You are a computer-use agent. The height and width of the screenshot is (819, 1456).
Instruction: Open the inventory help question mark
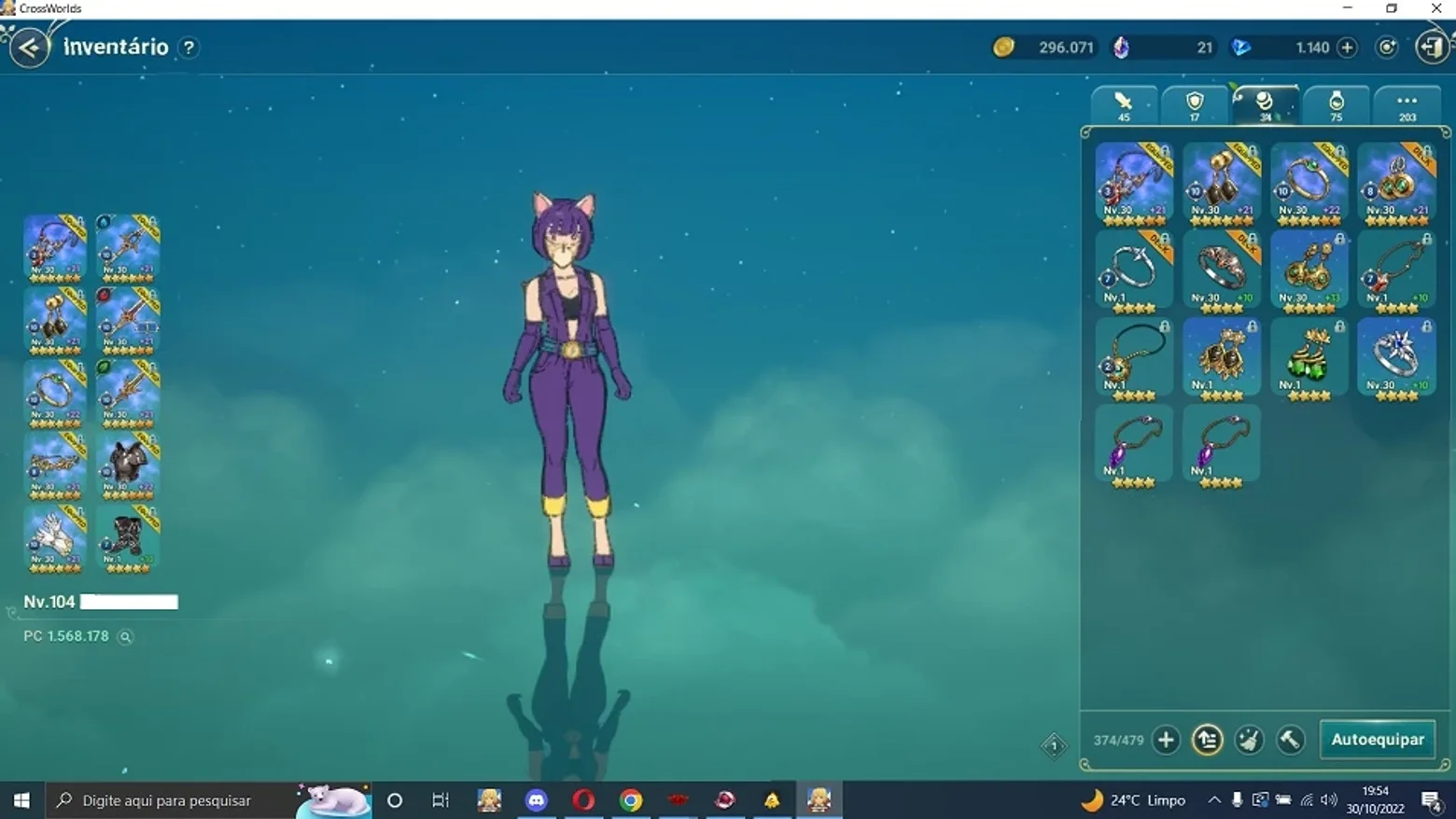(189, 48)
